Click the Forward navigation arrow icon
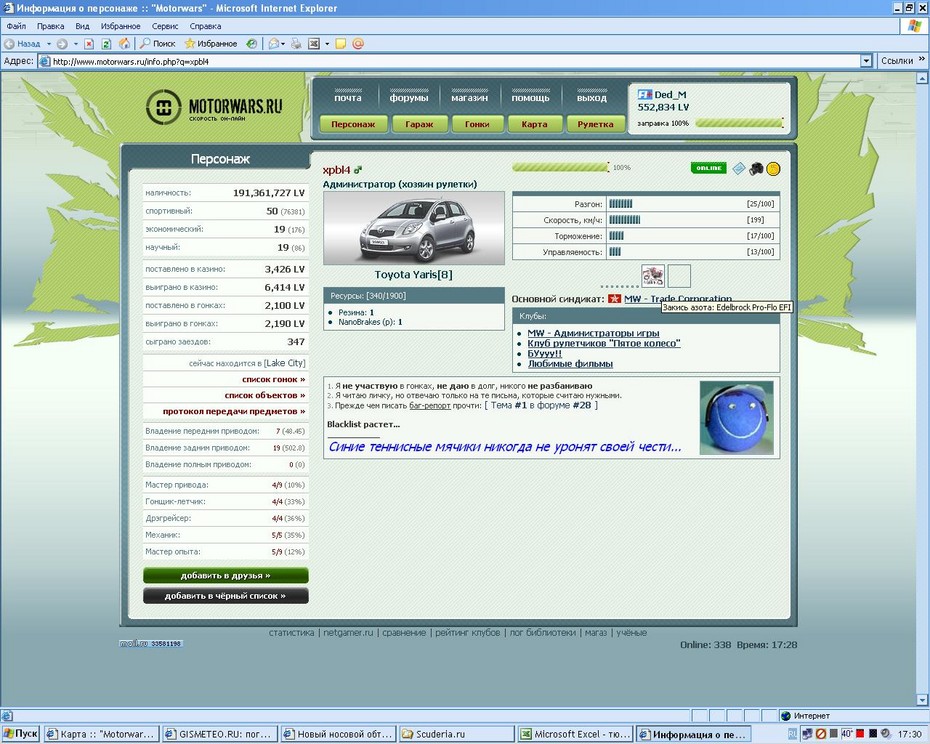This screenshot has height=744, width=930. [x=62, y=43]
